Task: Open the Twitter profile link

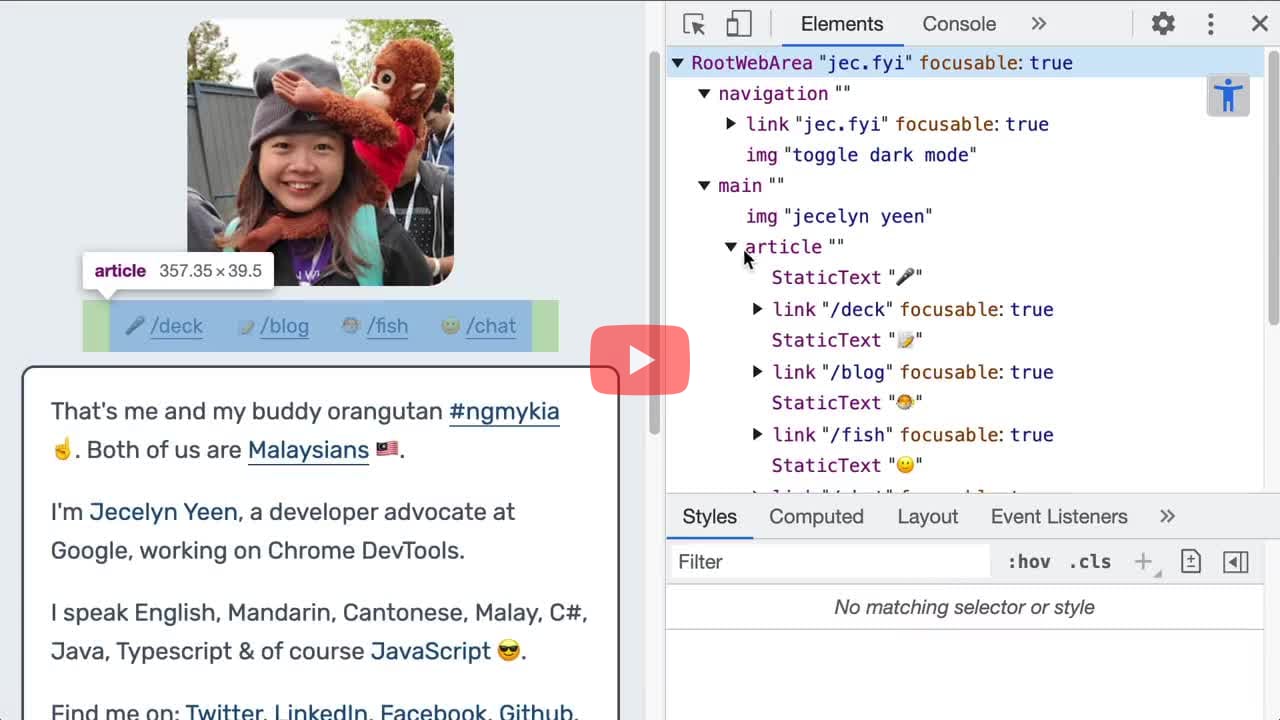Action: pyautogui.click(x=224, y=712)
